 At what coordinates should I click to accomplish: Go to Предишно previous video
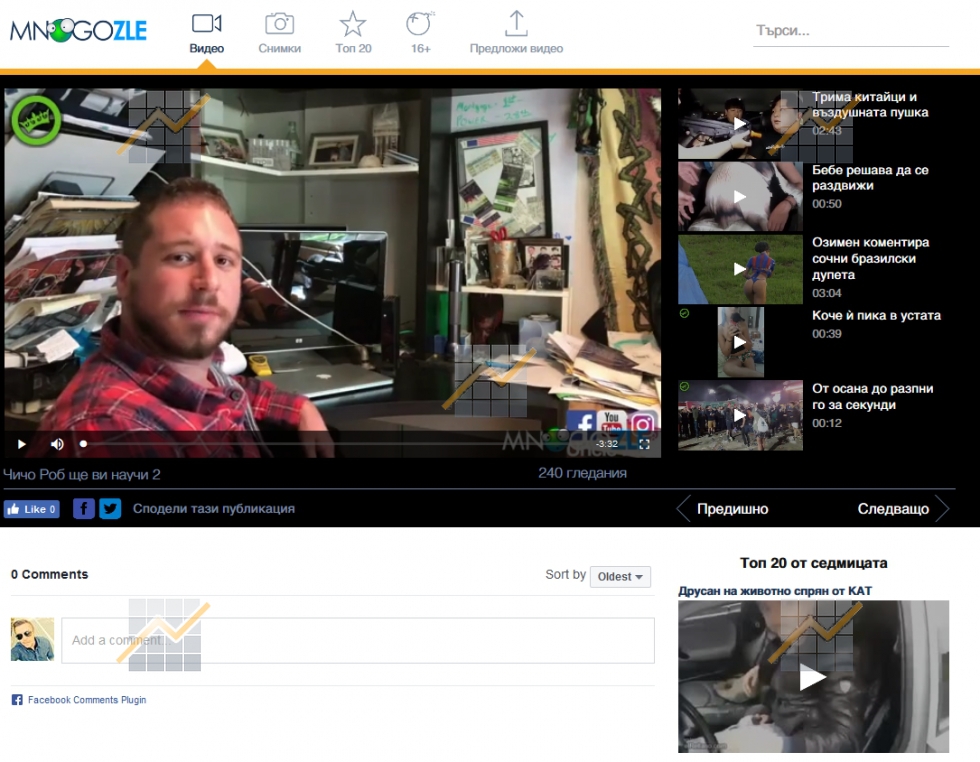click(722, 509)
